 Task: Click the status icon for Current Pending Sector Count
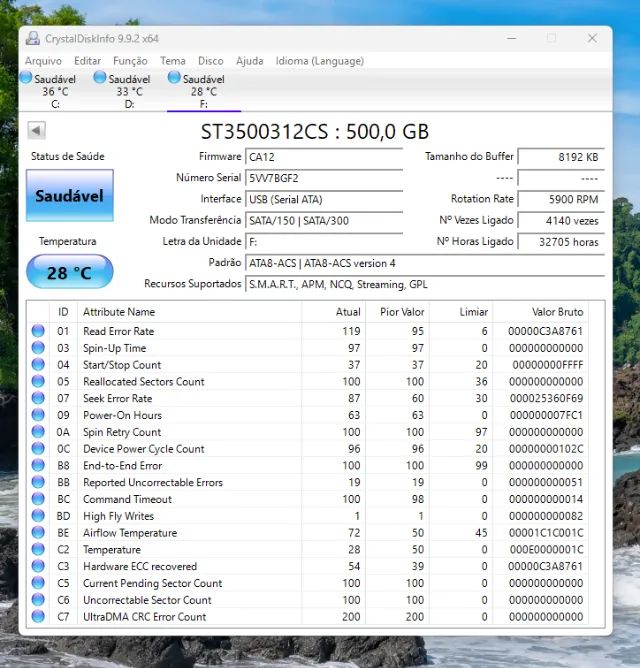(38, 583)
